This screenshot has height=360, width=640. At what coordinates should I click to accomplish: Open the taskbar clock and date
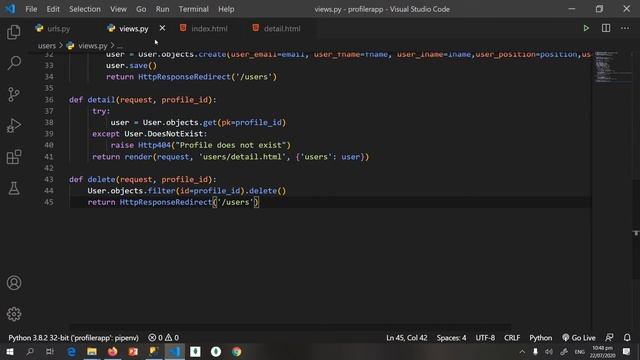(602, 351)
